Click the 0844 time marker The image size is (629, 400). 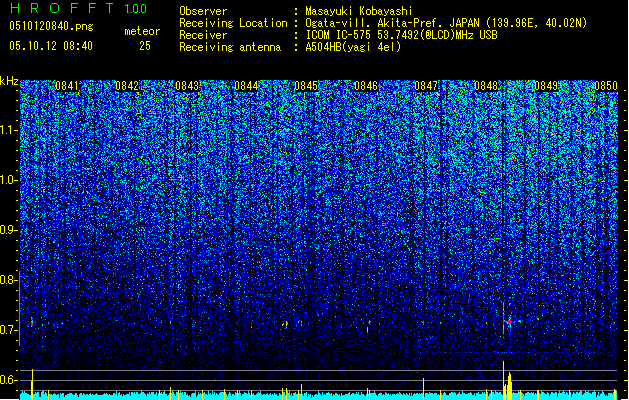tap(246, 86)
